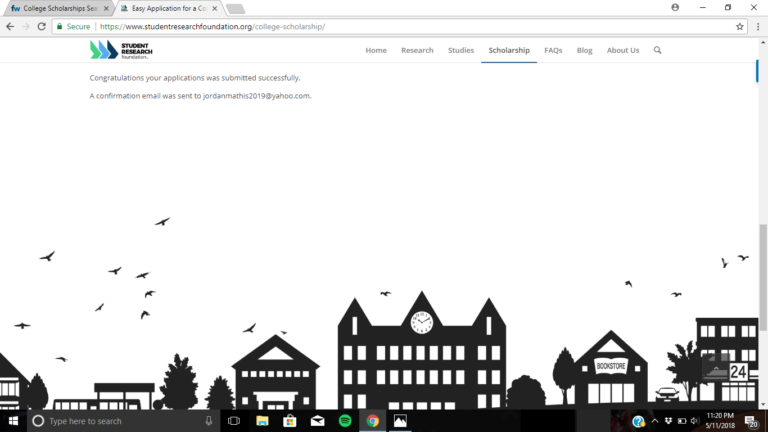
Task: Open the Research menu item
Action: point(417,50)
